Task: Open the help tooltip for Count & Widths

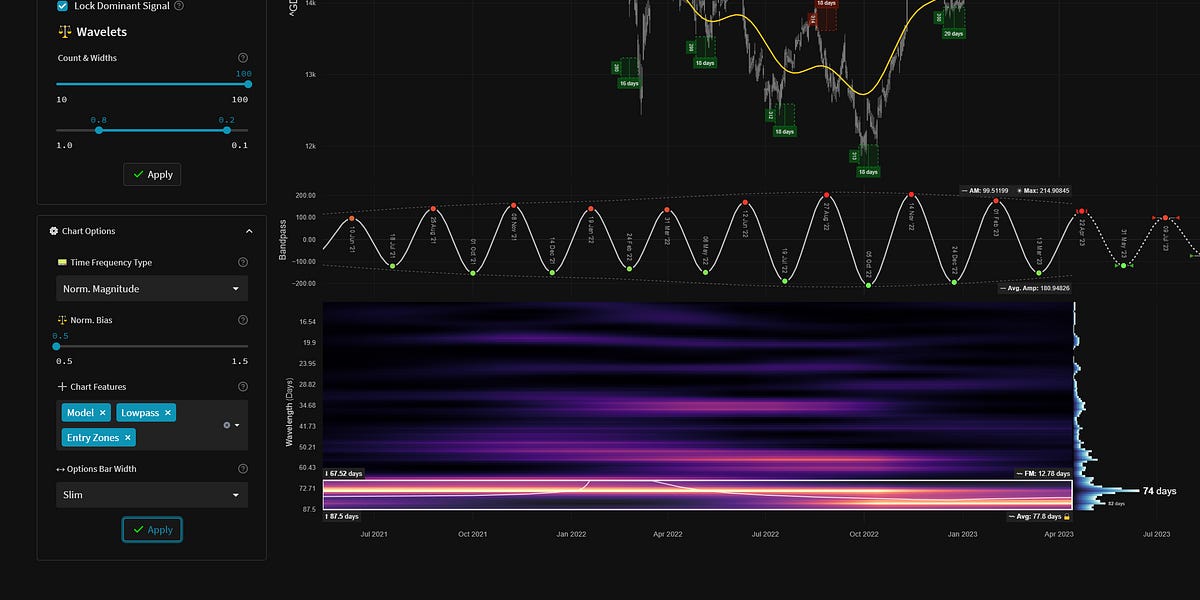Action: [x=243, y=57]
